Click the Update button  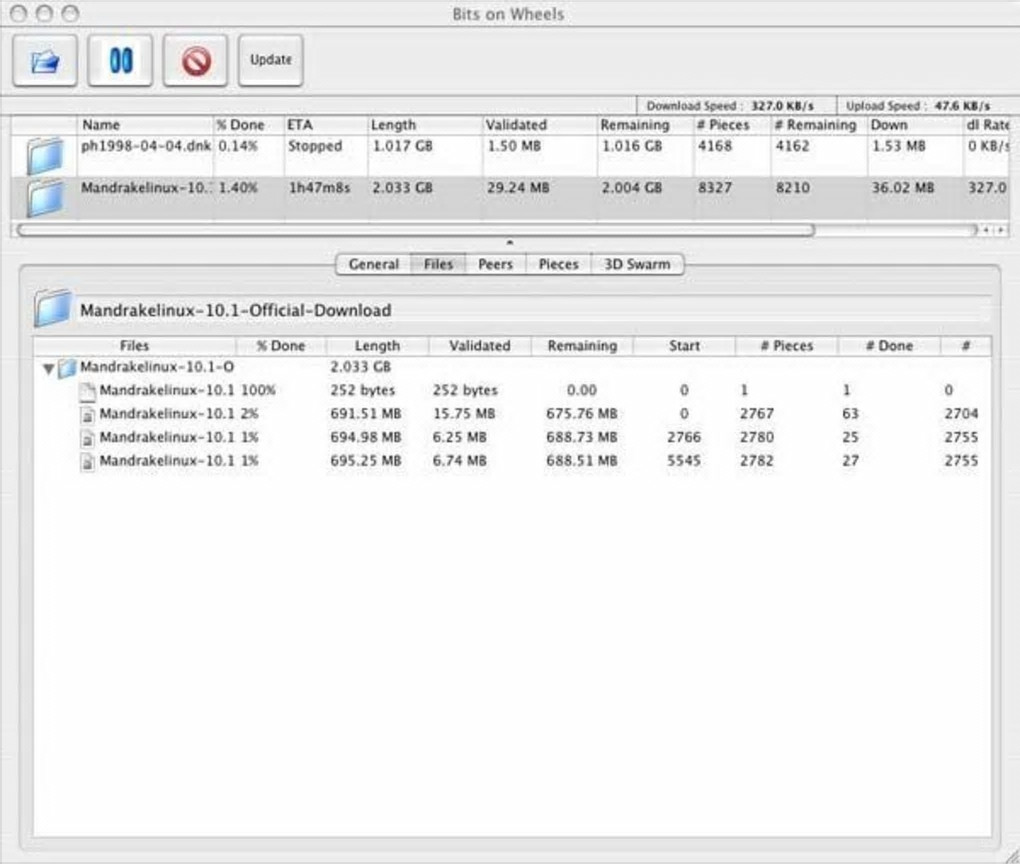271,61
